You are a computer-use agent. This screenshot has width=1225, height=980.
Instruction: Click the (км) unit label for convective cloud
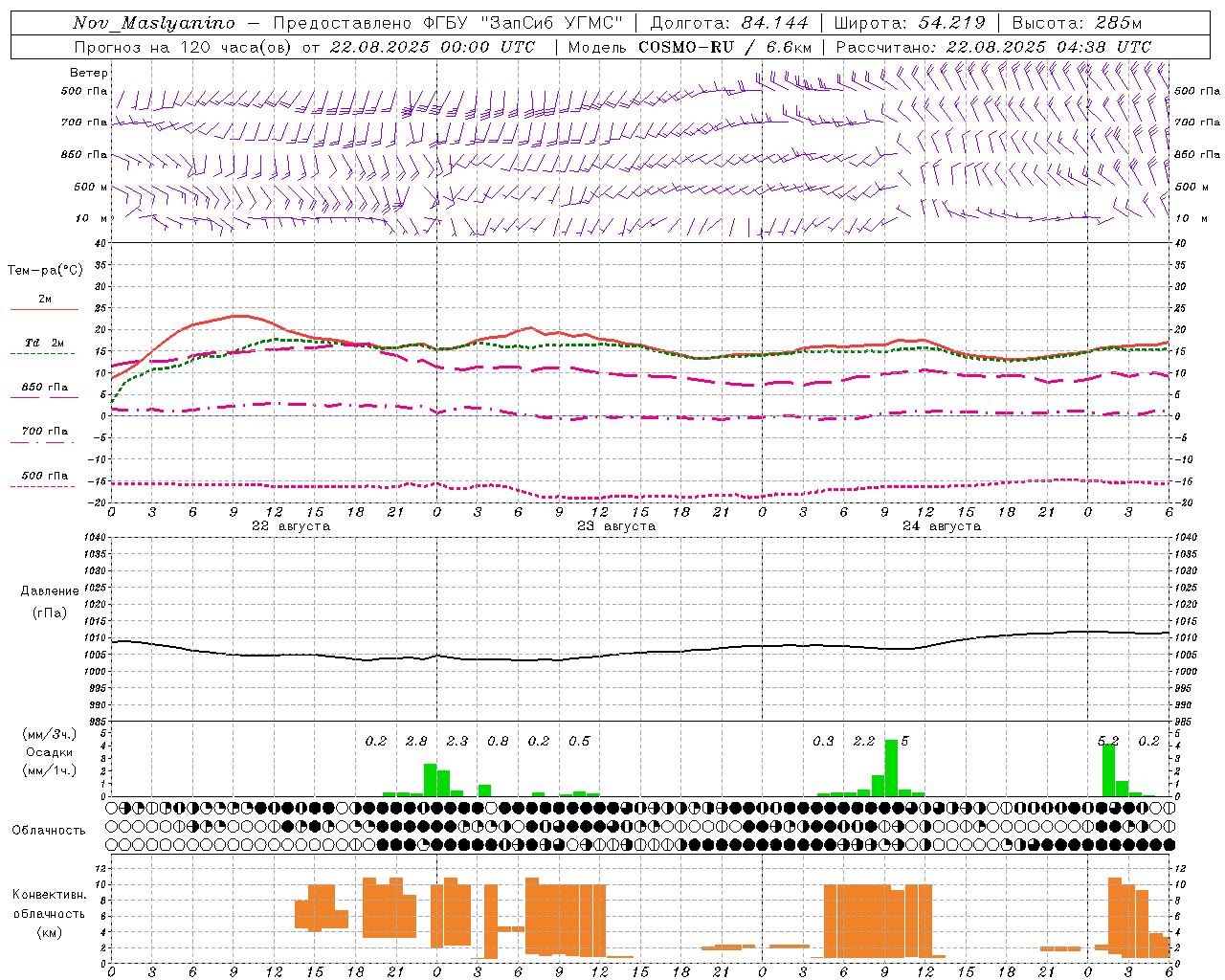(50, 932)
